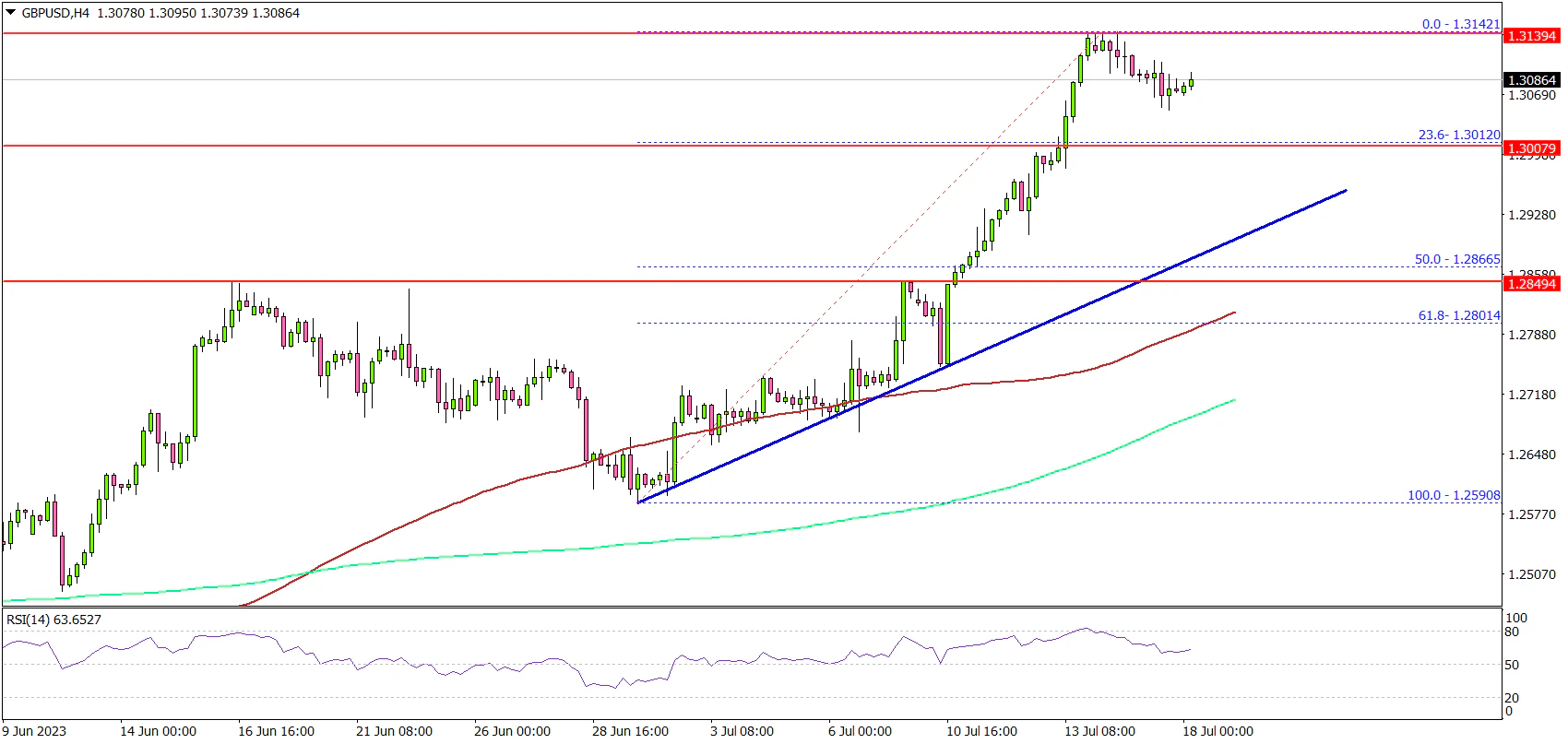The image size is (1568, 744).
Task: Select the Fibonacci 100.0 - 1.25908 label
Action: [x=1453, y=495]
